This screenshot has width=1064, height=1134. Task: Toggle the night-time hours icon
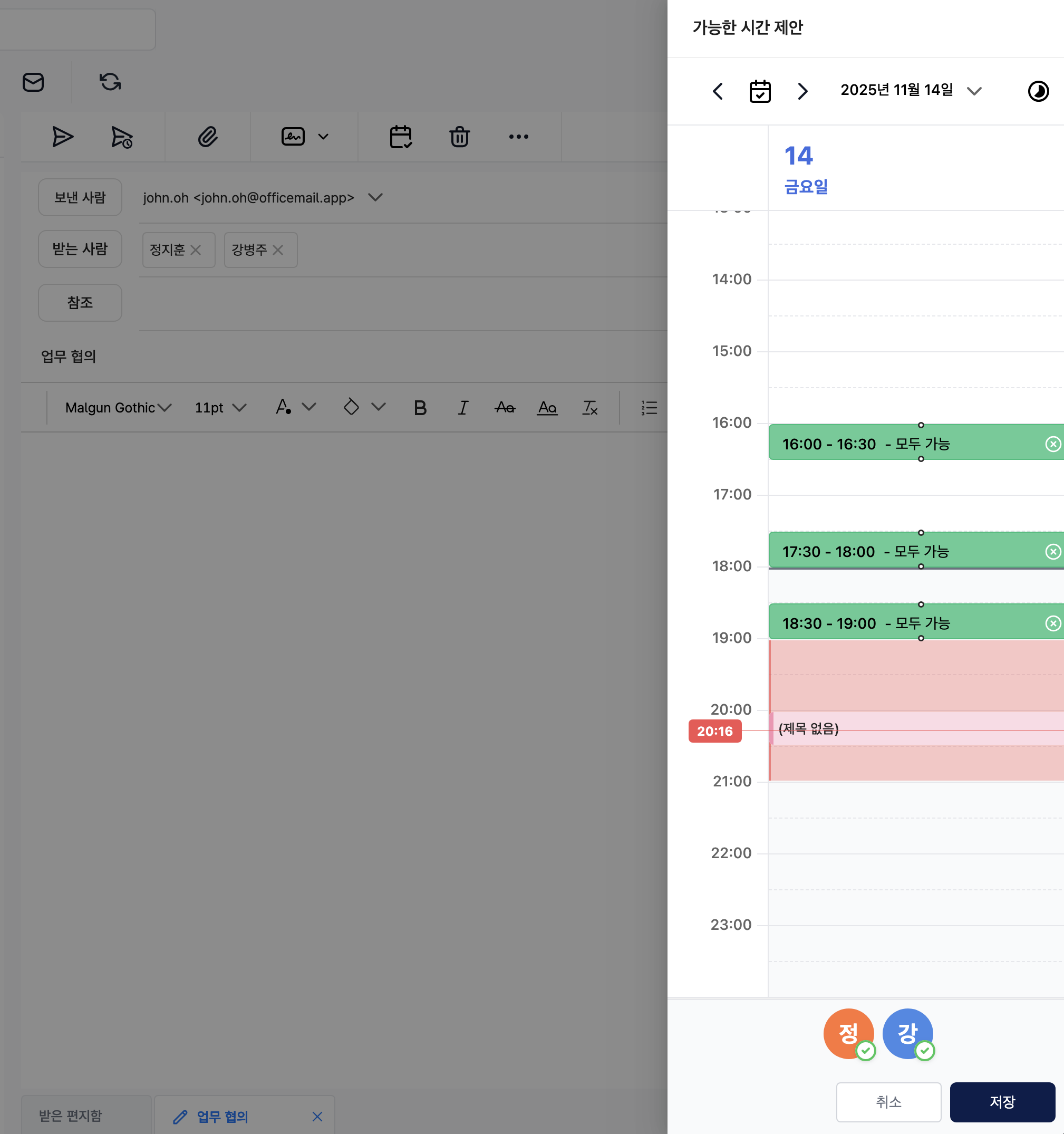coord(1038,91)
